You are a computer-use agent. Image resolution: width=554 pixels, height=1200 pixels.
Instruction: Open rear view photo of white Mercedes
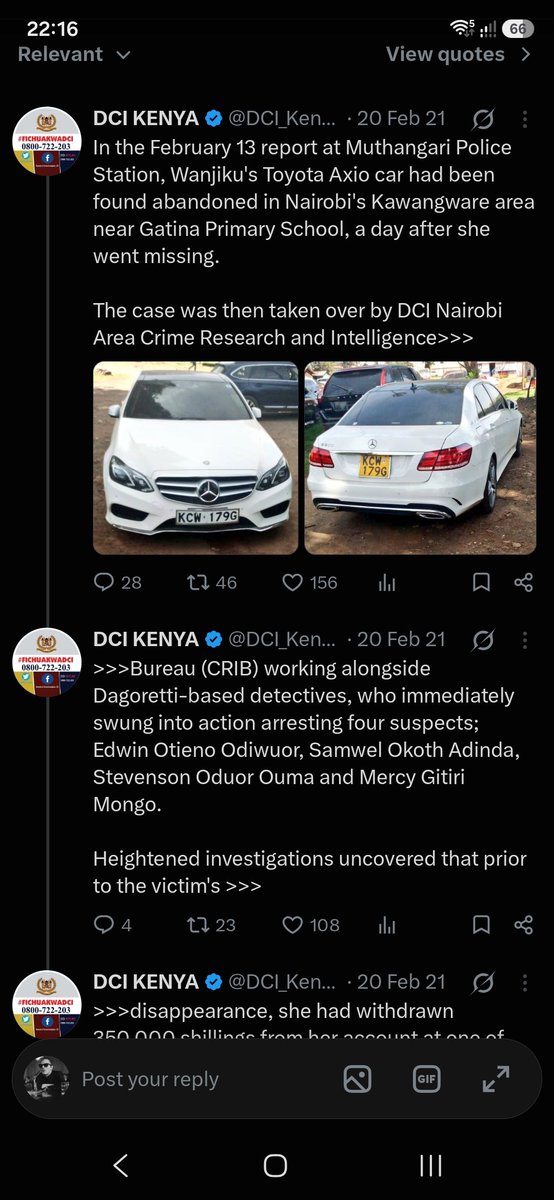coord(420,458)
